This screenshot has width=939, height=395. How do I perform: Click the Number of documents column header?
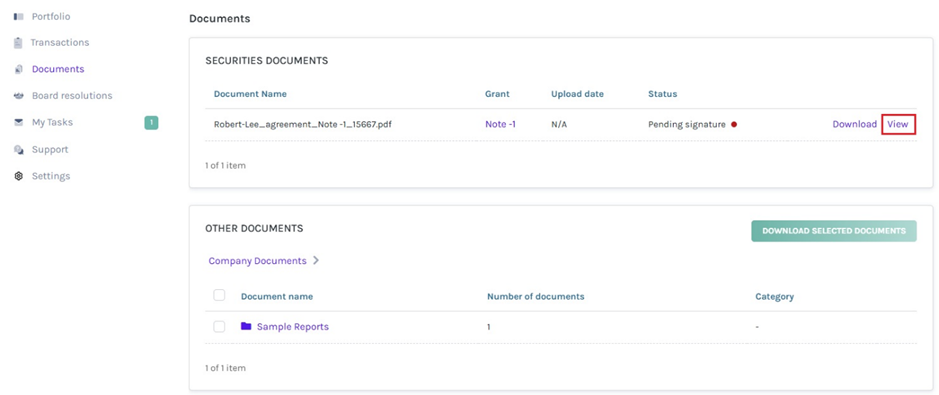pyautogui.click(x=535, y=296)
